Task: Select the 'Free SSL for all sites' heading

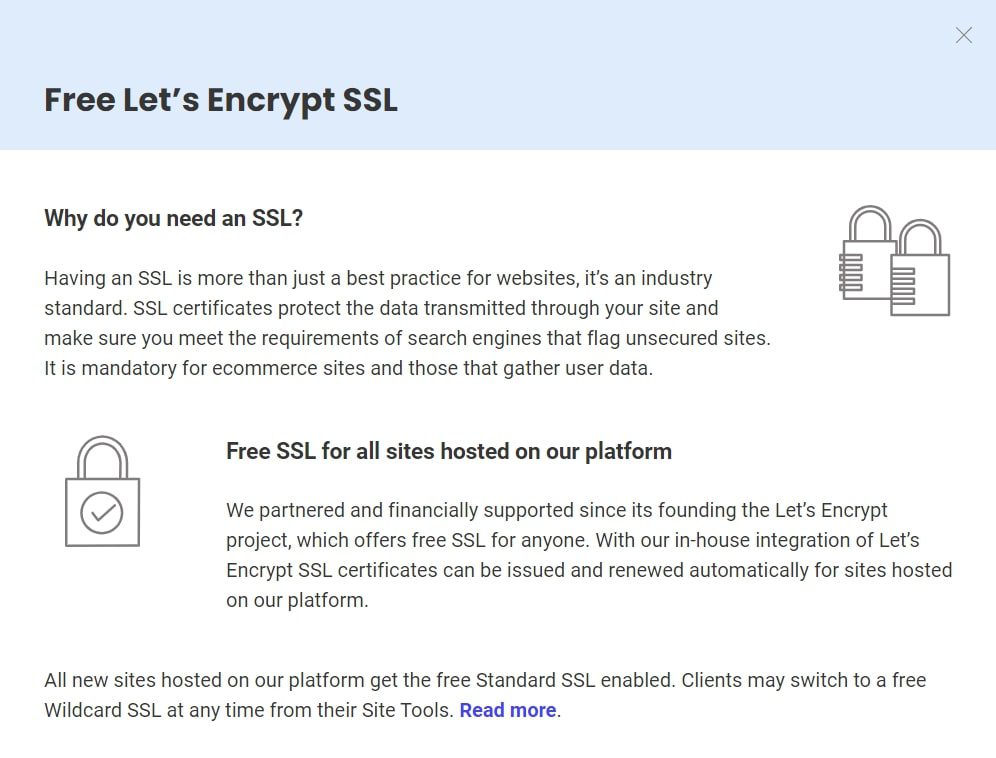Action: tap(448, 451)
